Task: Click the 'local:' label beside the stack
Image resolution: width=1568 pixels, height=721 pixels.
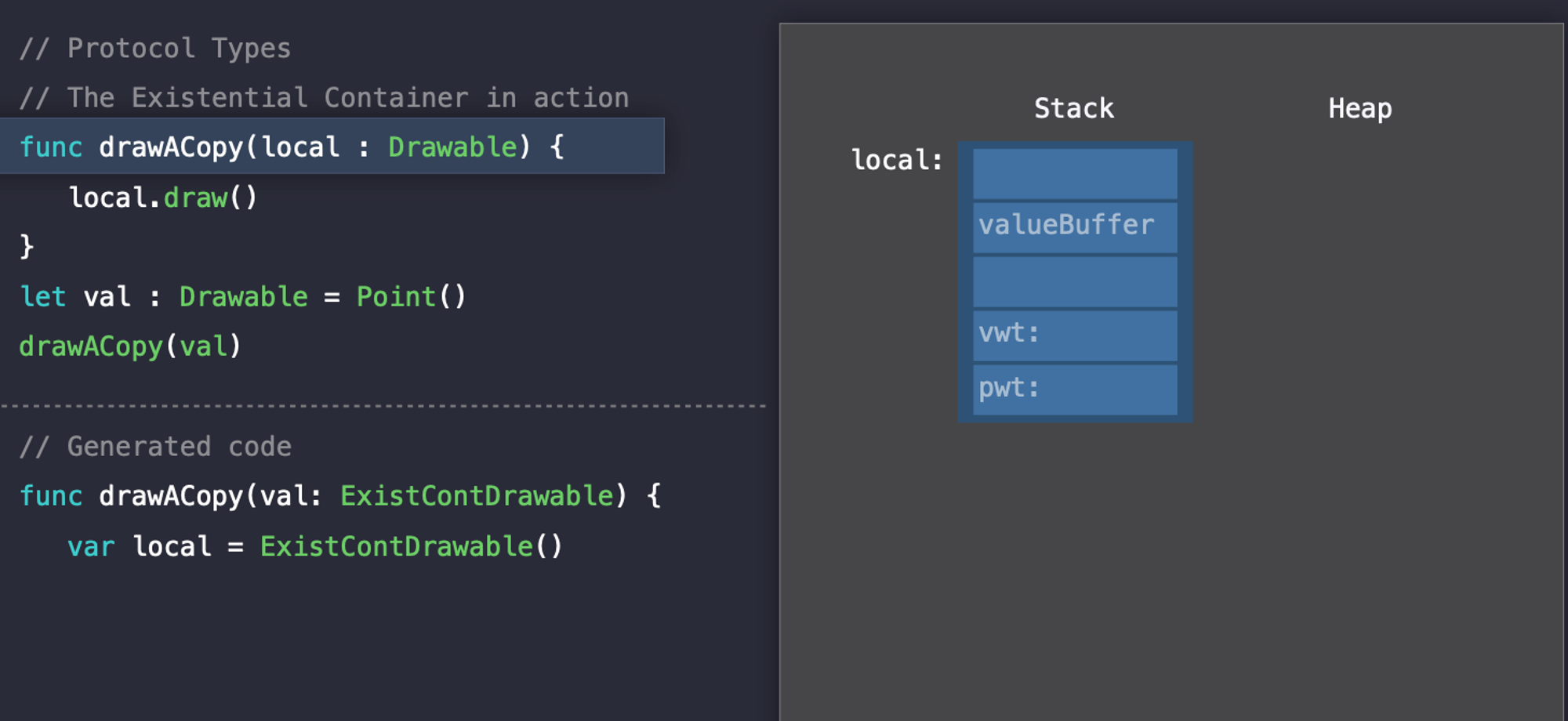Action: pos(897,160)
